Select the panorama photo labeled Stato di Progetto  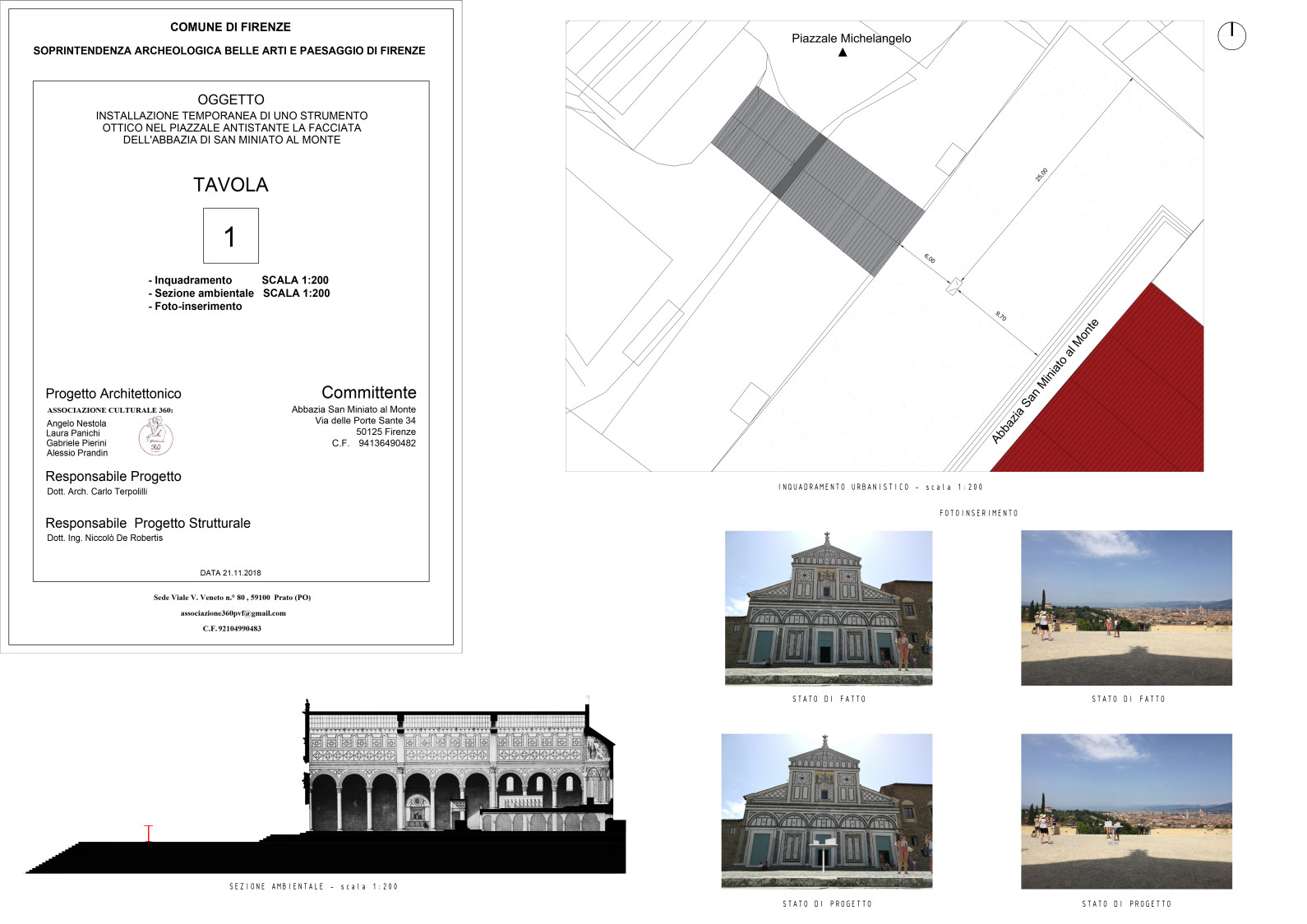tap(1126, 811)
